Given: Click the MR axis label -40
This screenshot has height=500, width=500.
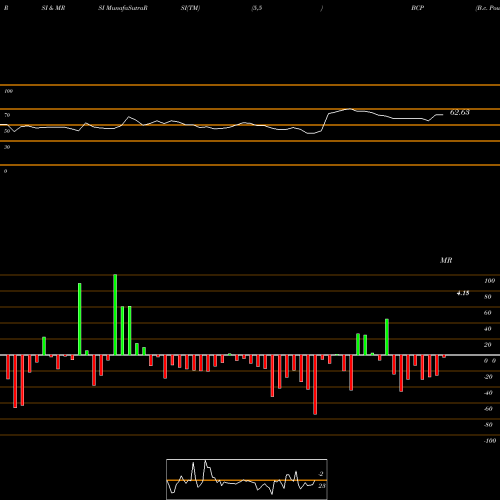Looking at the screenshot, I should [488, 393].
